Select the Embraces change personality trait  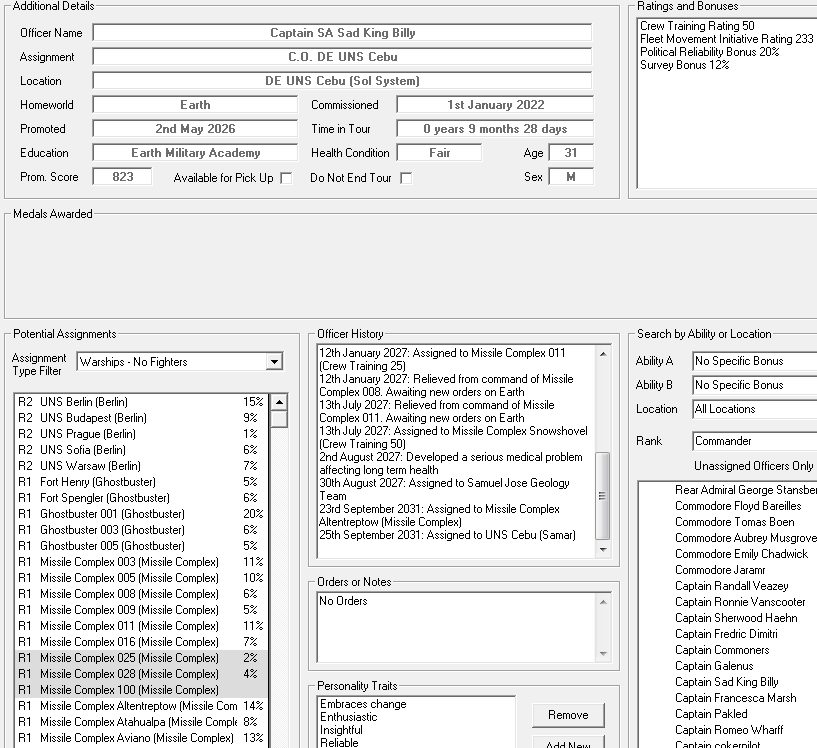(363, 704)
